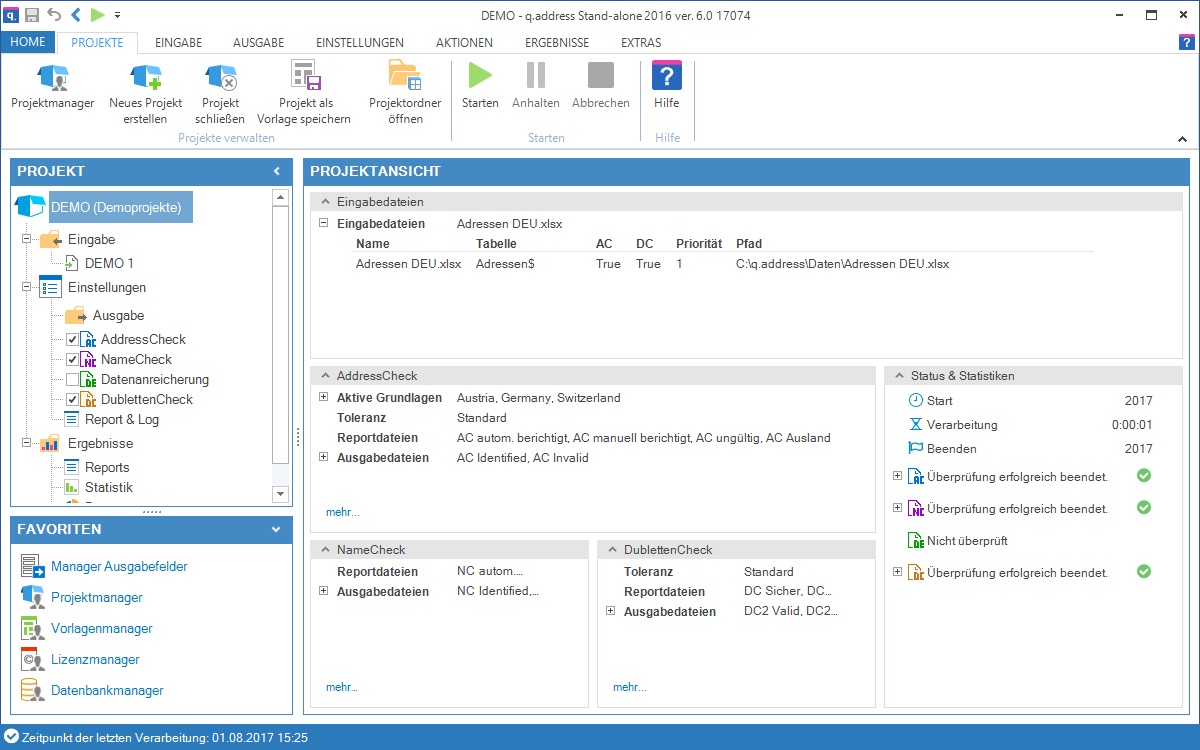Click Projekt als Vorlage speichern icon

304,77
